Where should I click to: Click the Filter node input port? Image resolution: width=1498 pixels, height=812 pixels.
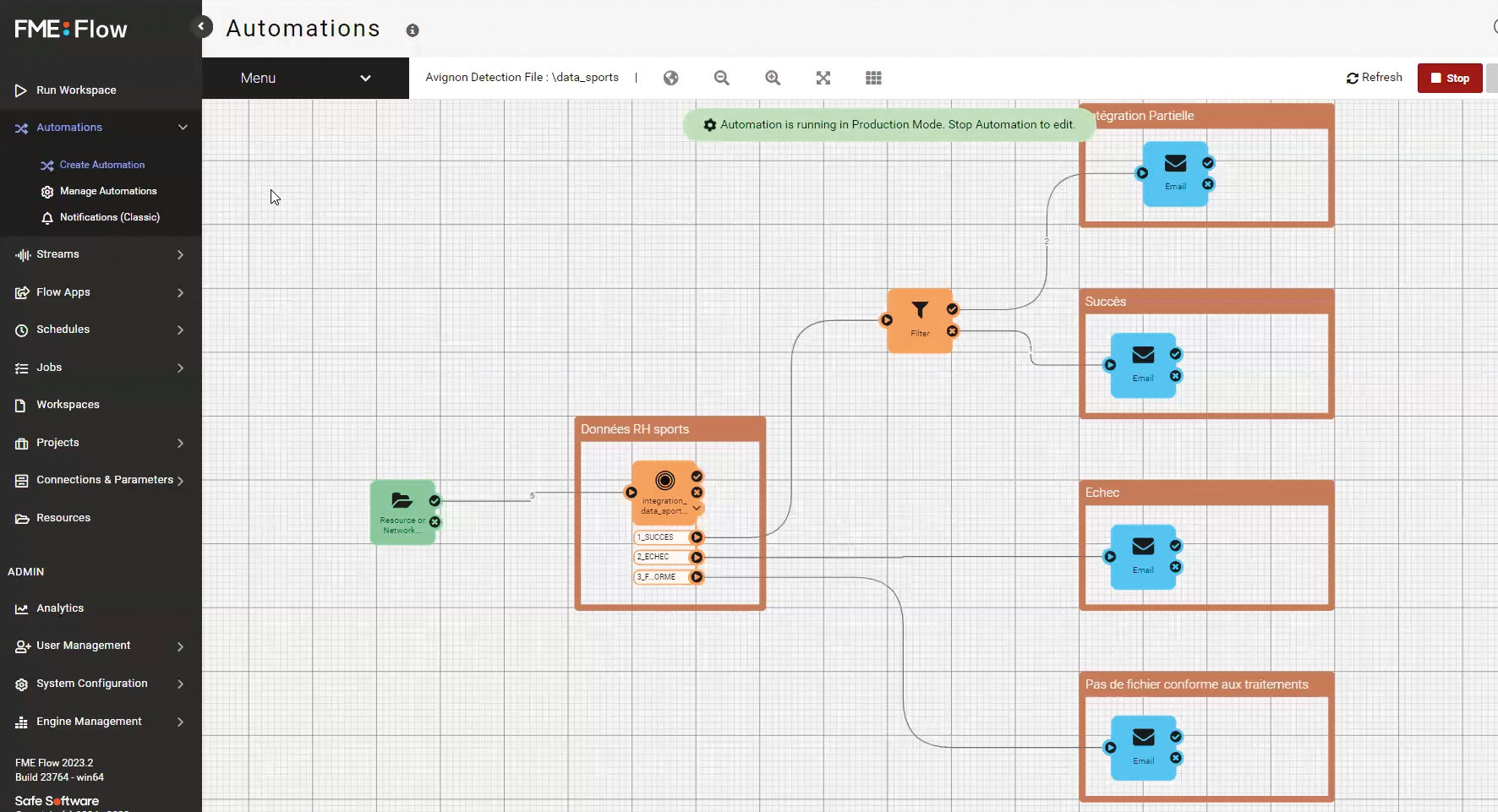pyautogui.click(x=887, y=320)
